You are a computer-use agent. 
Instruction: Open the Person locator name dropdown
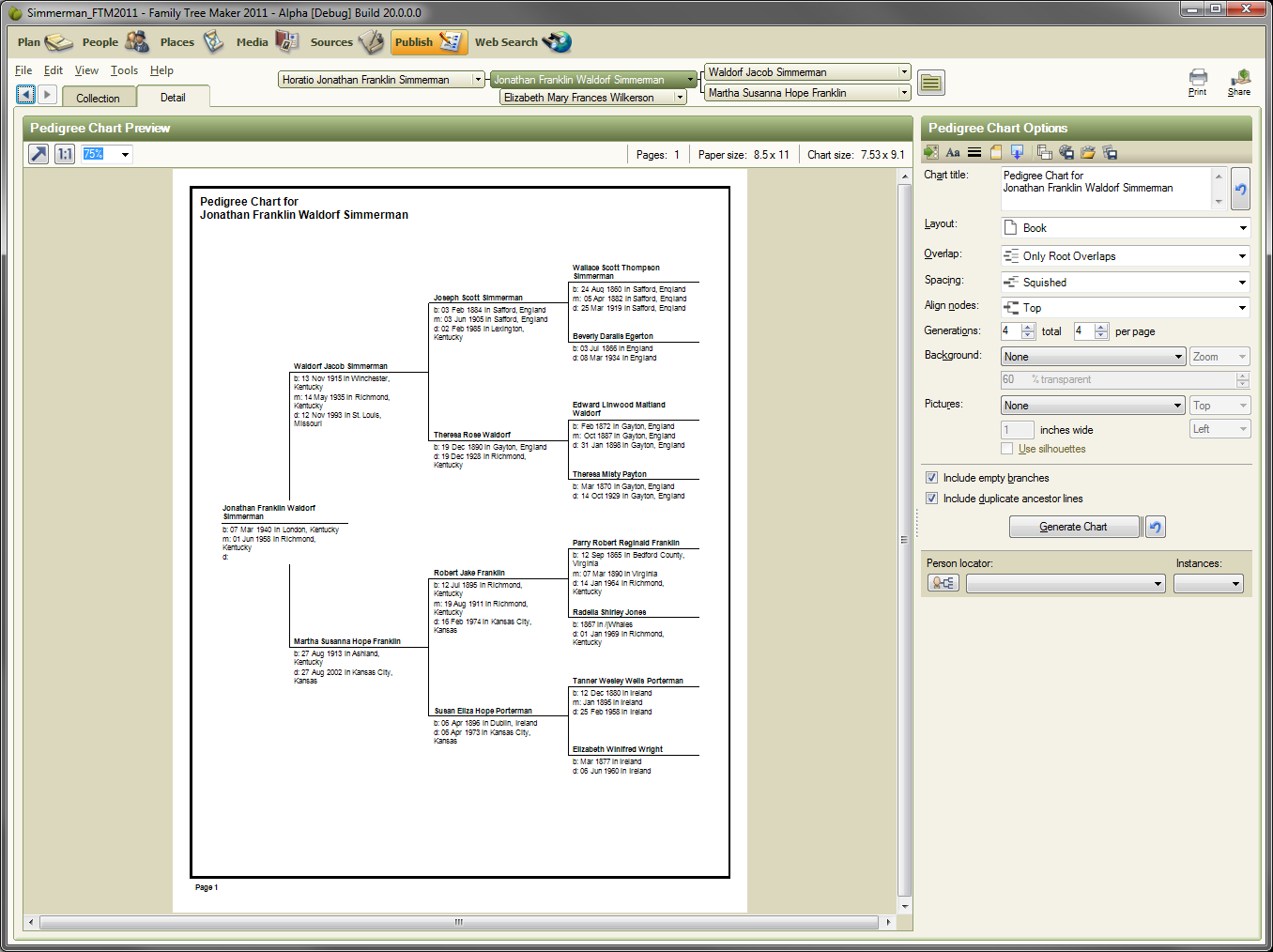pos(1066,584)
